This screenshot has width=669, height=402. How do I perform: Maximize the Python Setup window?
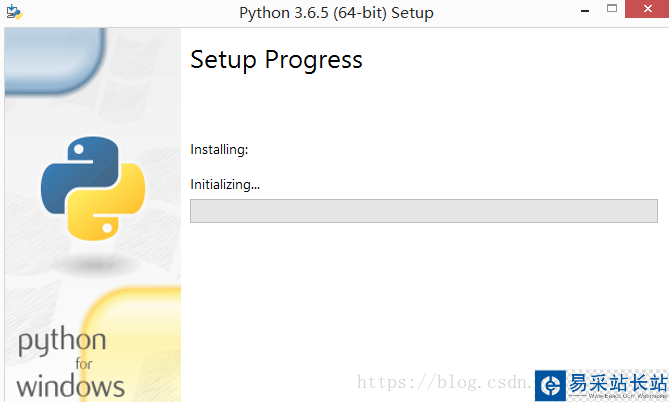tap(613, 9)
